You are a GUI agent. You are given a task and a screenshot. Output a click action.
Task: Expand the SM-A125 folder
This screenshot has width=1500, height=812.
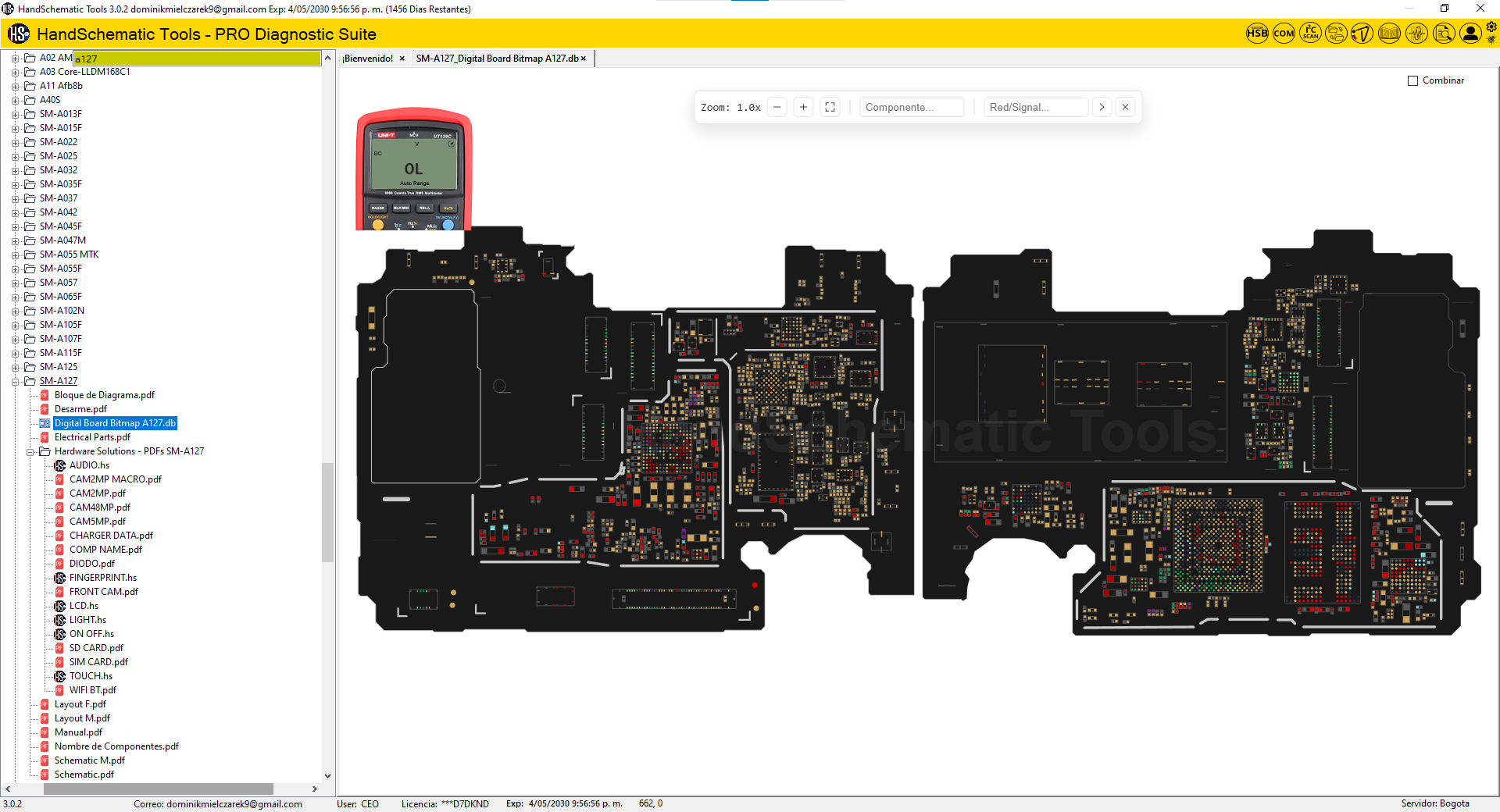point(15,368)
